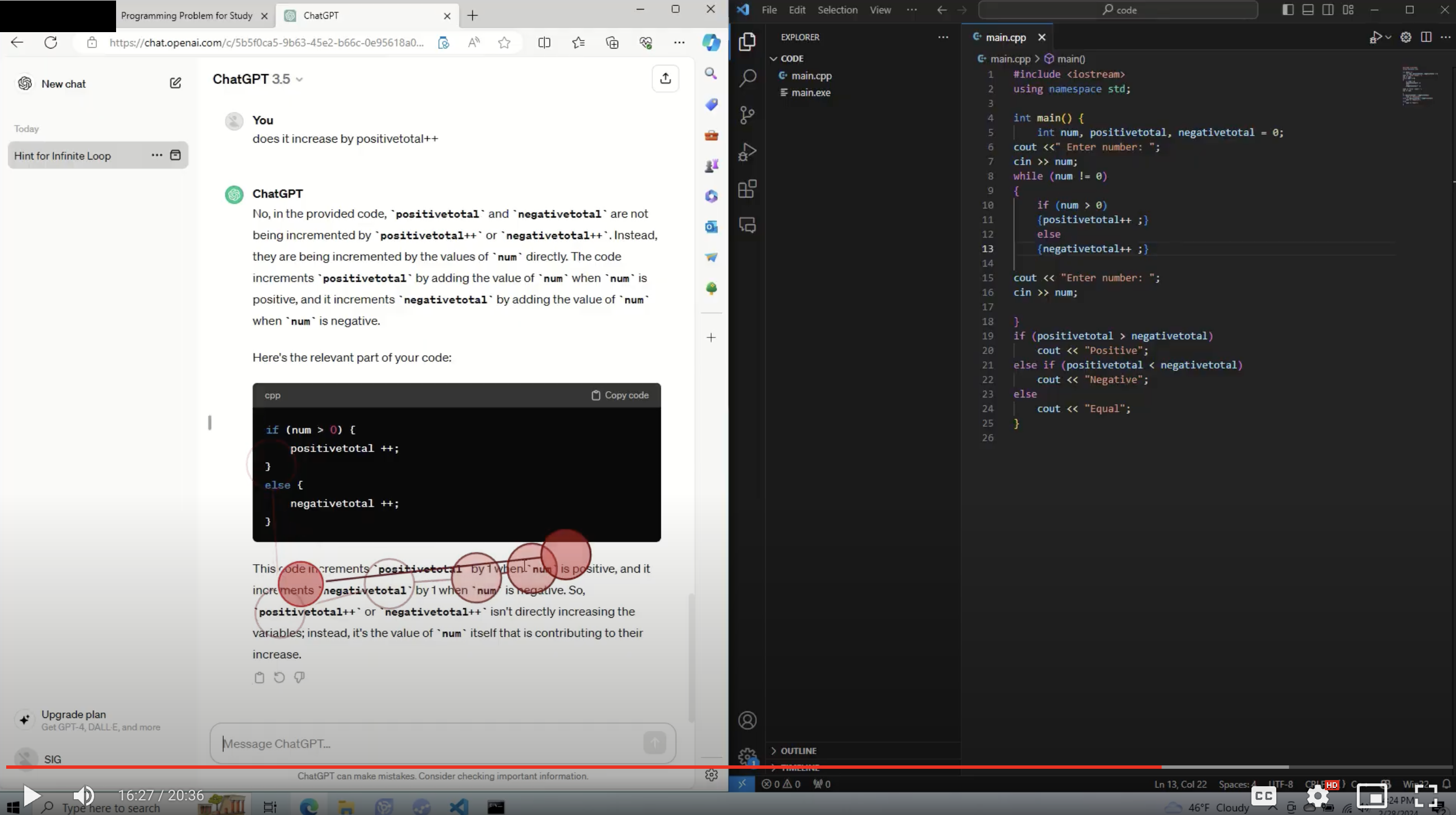Click the ChatGPT share conversation icon

[x=665, y=78]
